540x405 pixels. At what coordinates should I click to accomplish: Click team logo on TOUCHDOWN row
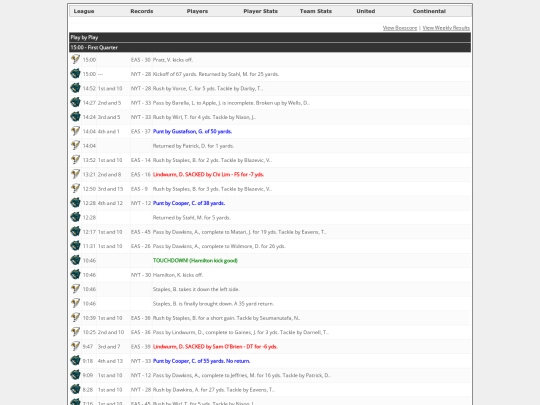click(75, 260)
